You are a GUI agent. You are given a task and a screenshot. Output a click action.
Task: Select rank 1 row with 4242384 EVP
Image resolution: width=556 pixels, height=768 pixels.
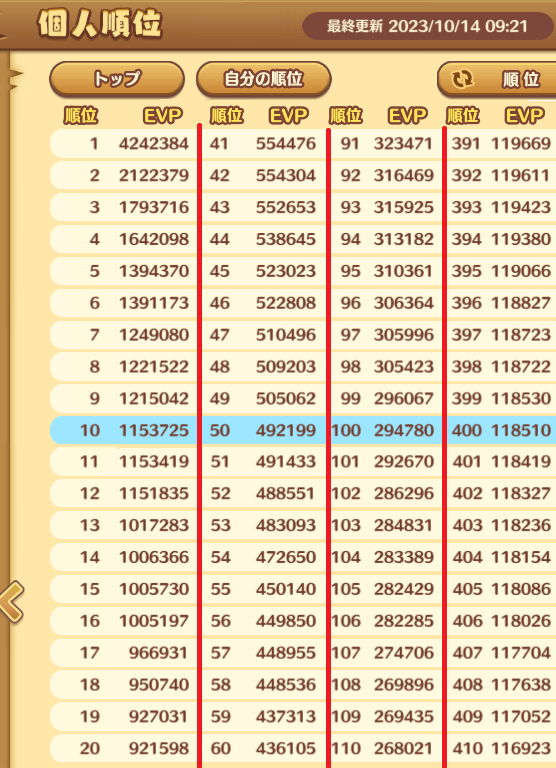[x=123, y=144]
